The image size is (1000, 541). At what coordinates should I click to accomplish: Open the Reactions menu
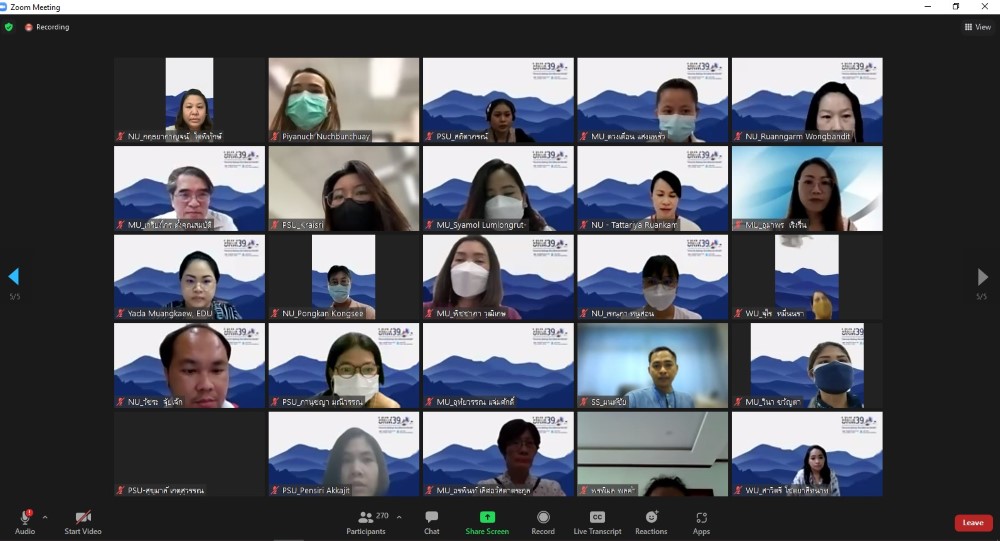tap(651, 518)
